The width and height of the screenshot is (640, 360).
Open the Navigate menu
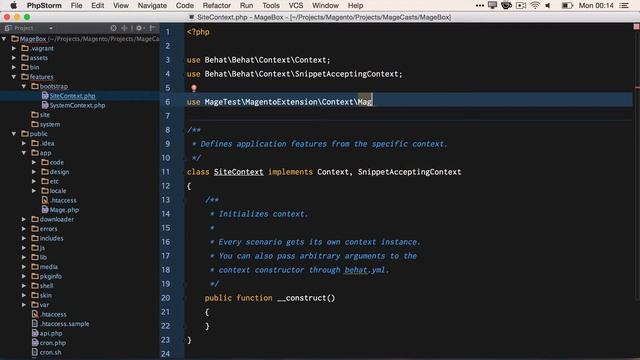[x=152, y=5]
